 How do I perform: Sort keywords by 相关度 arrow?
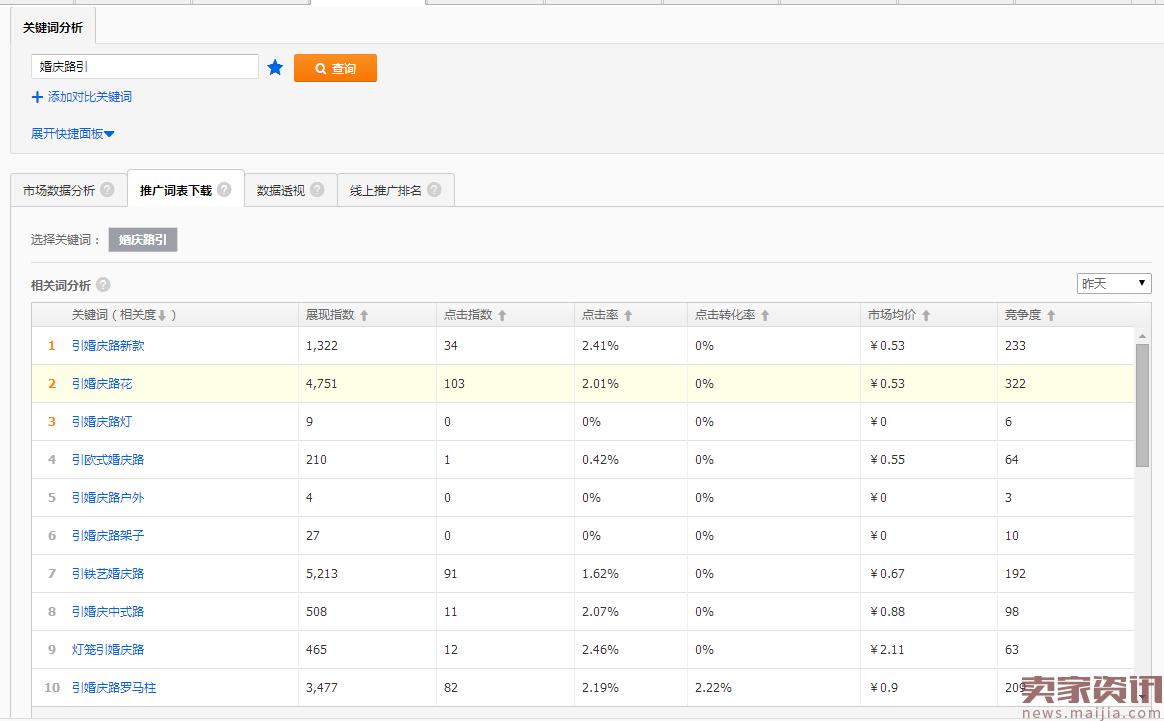point(162,315)
